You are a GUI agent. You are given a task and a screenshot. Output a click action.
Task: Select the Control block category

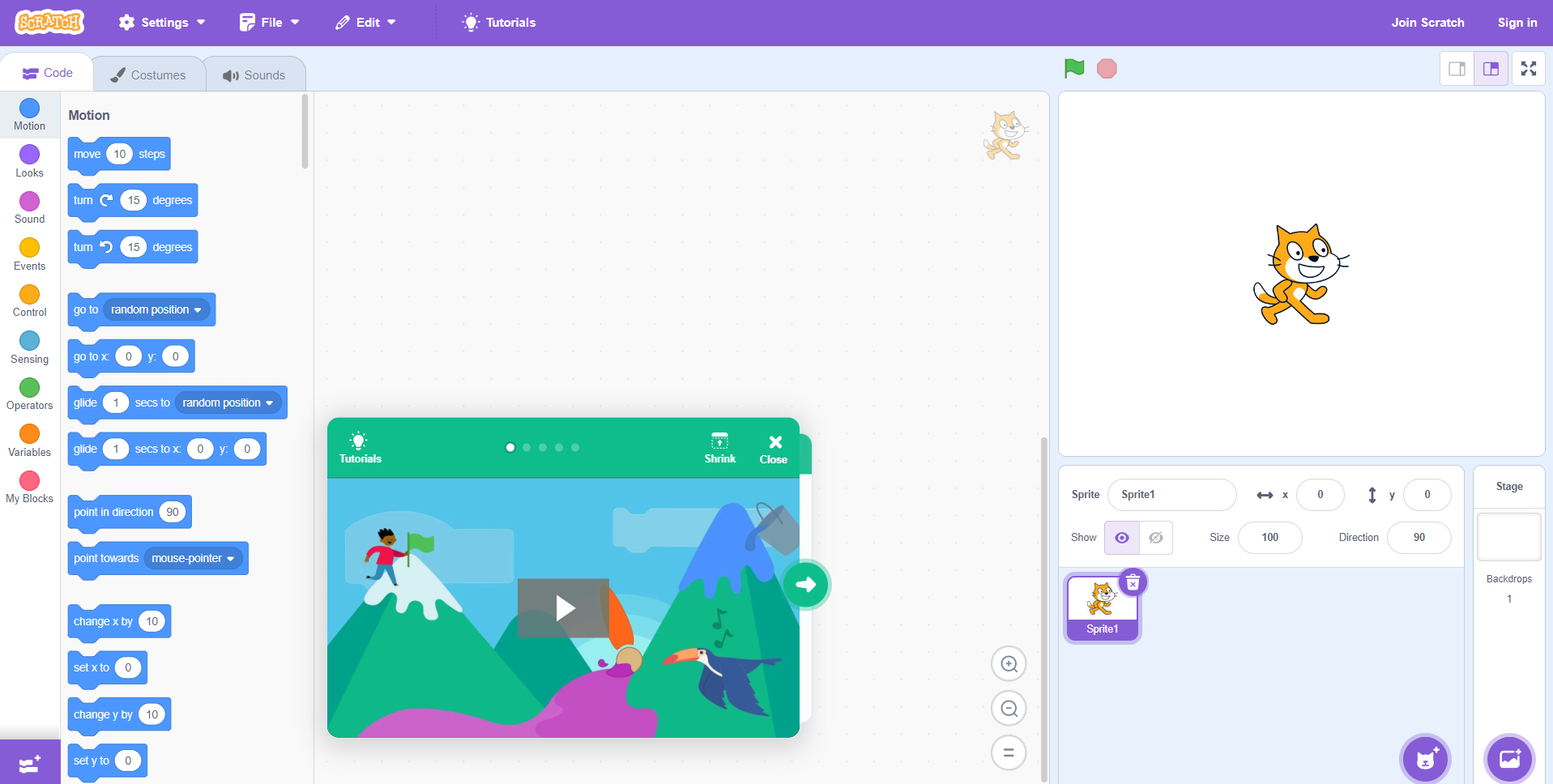[x=30, y=300]
